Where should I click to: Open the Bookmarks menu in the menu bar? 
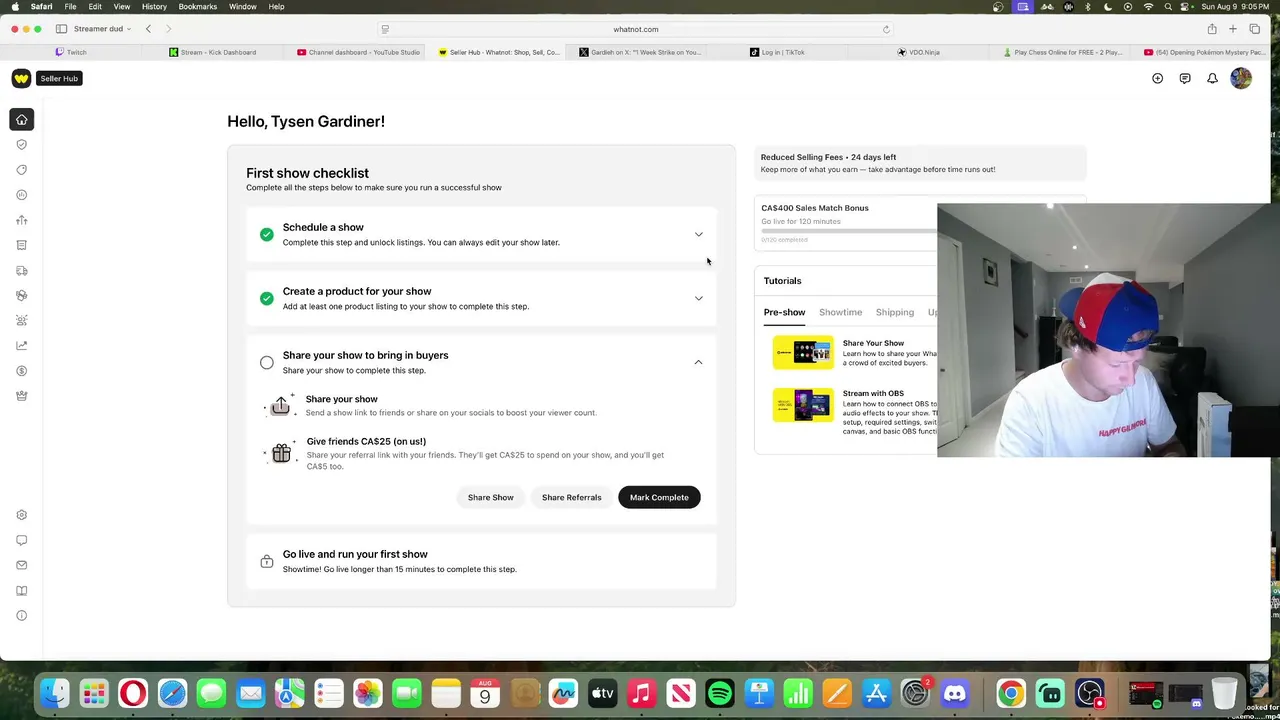point(198,7)
